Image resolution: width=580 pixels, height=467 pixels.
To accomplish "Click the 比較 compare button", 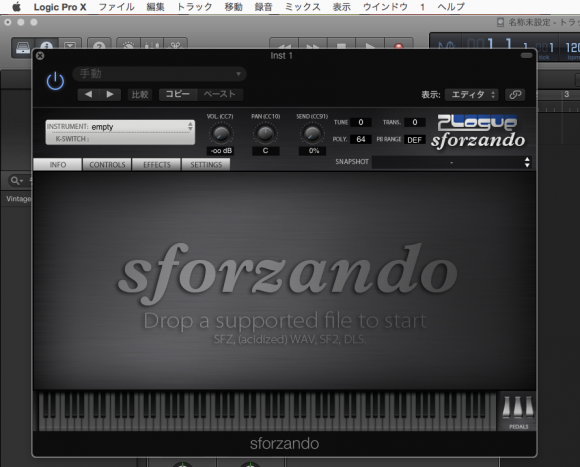I will [140, 94].
